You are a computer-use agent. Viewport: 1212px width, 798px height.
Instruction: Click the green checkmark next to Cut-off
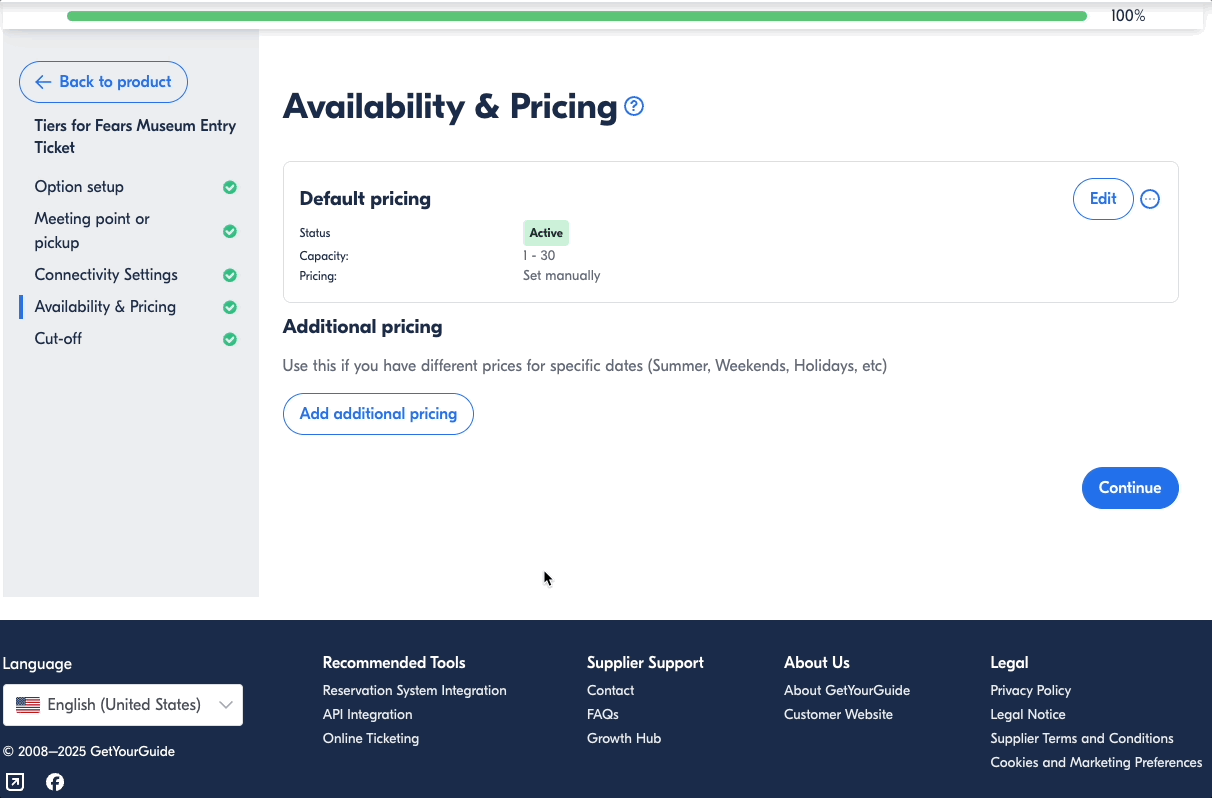click(x=230, y=339)
